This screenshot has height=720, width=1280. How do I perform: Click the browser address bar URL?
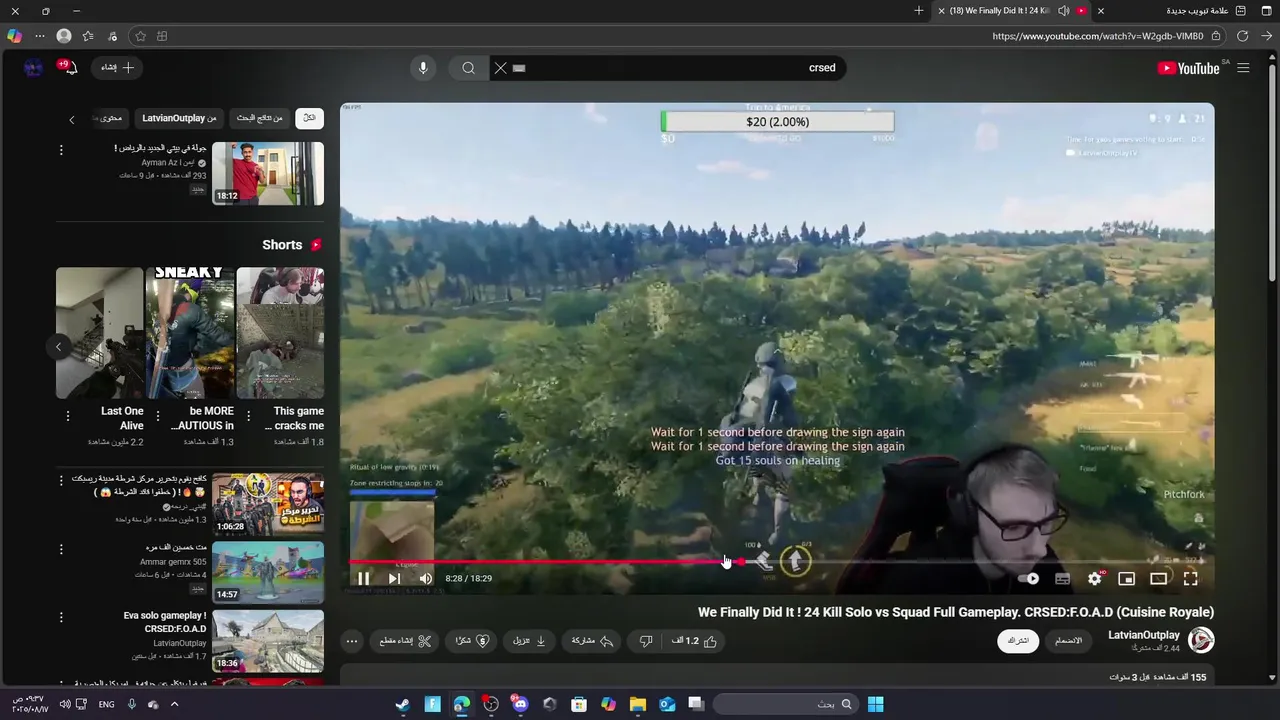(x=1097, y=36)
